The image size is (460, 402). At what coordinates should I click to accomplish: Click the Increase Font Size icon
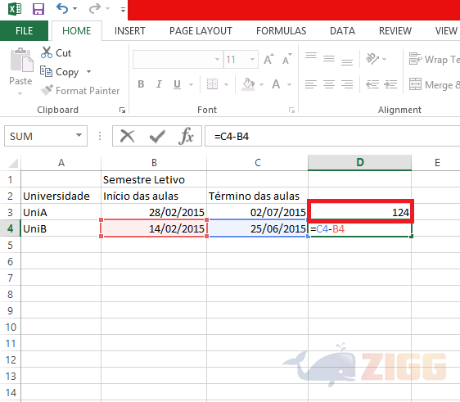pyautogui.click(x=269, y=59)
